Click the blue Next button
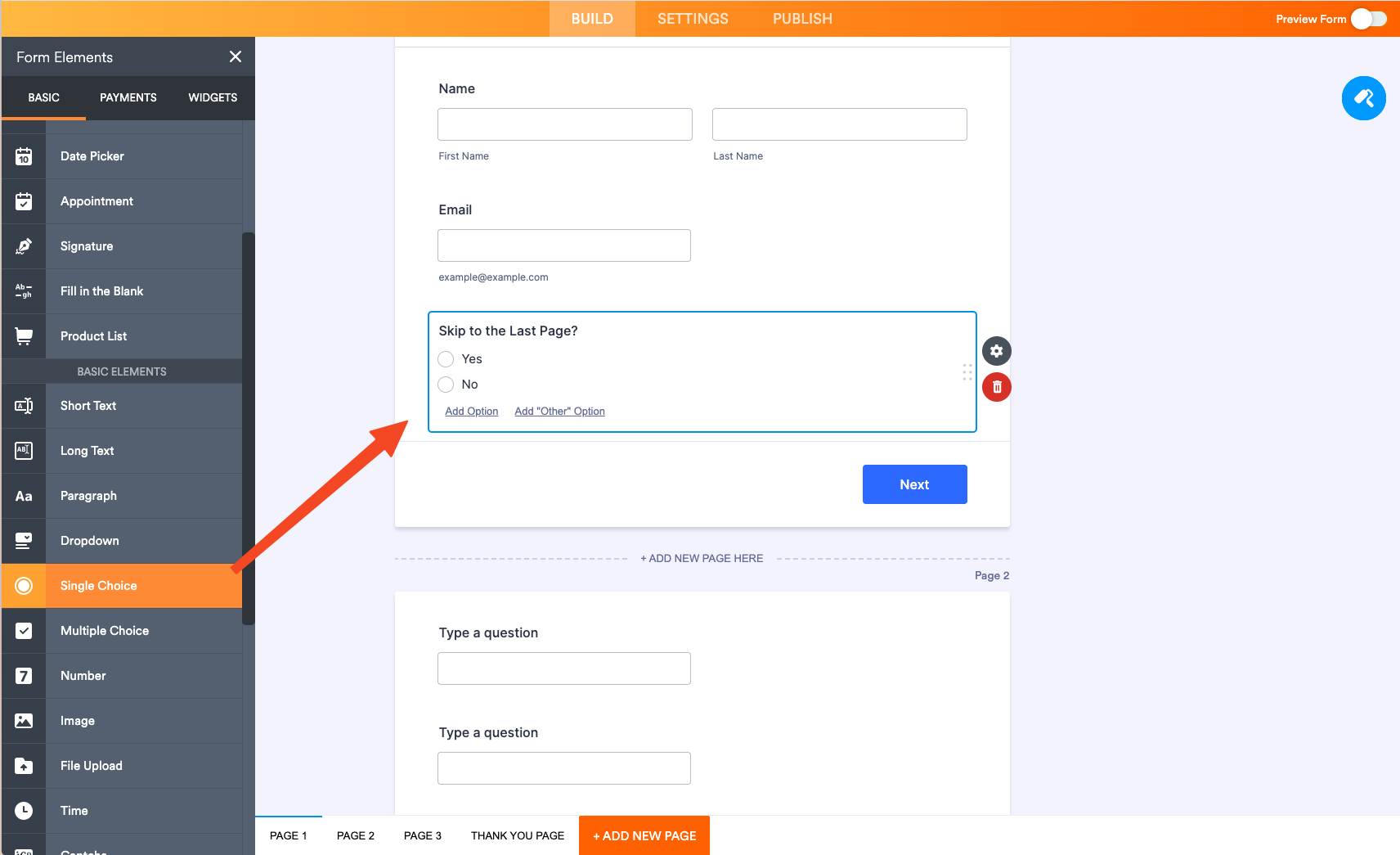The image size is (1400, 855). [x=914, y=484]
